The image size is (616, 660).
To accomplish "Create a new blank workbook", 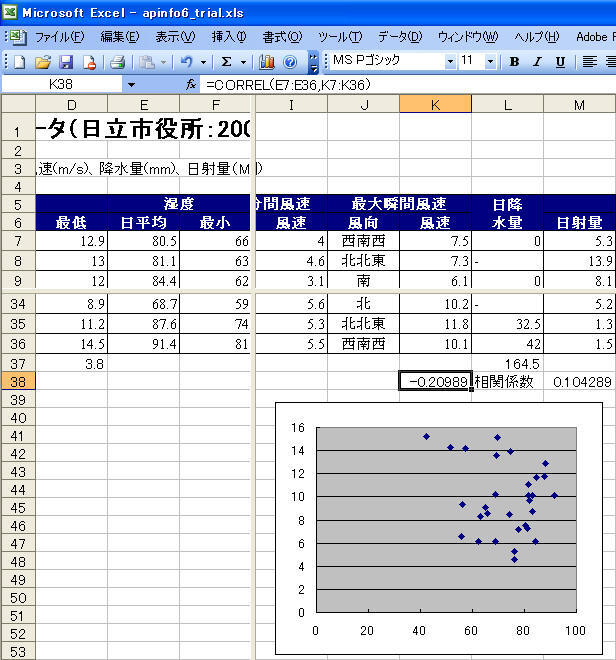I will (19, 61).
